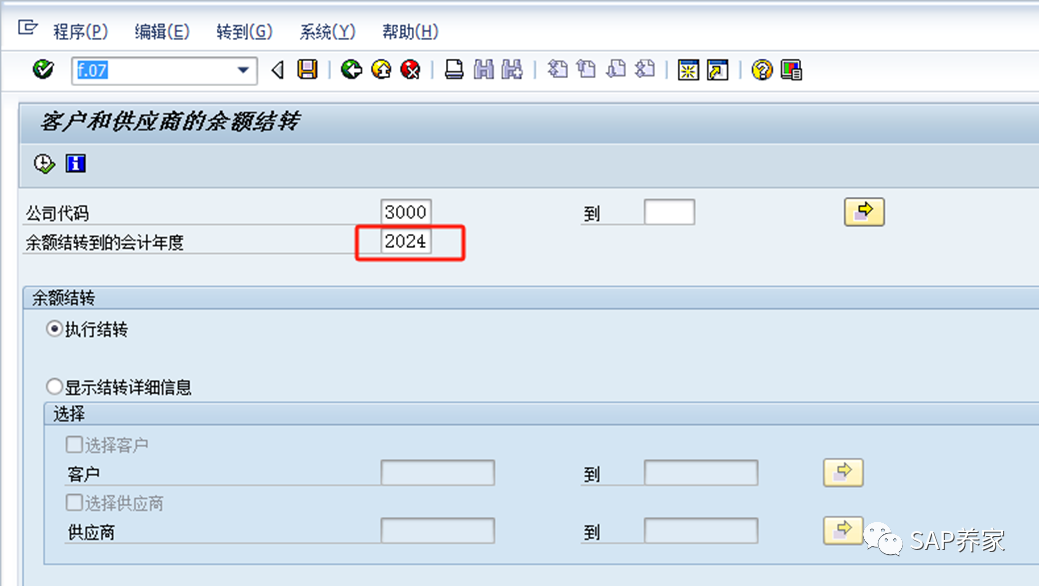Select the 执行结转 radio button

pyautogui.click(x=54, y=329)
